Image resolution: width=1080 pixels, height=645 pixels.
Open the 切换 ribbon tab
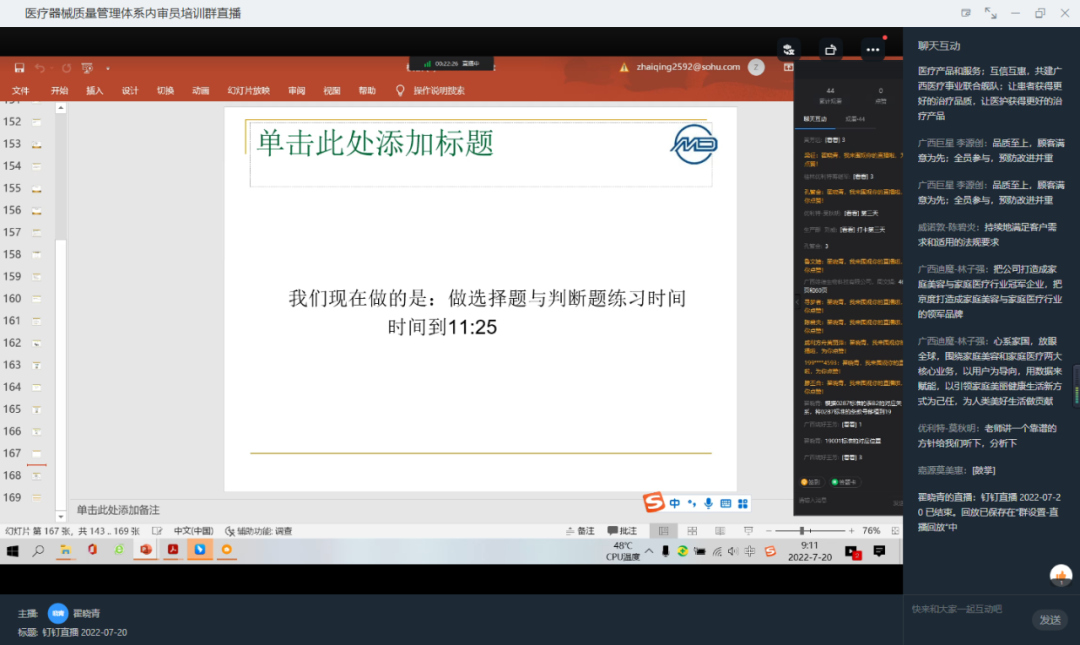[x=165, y=90]
